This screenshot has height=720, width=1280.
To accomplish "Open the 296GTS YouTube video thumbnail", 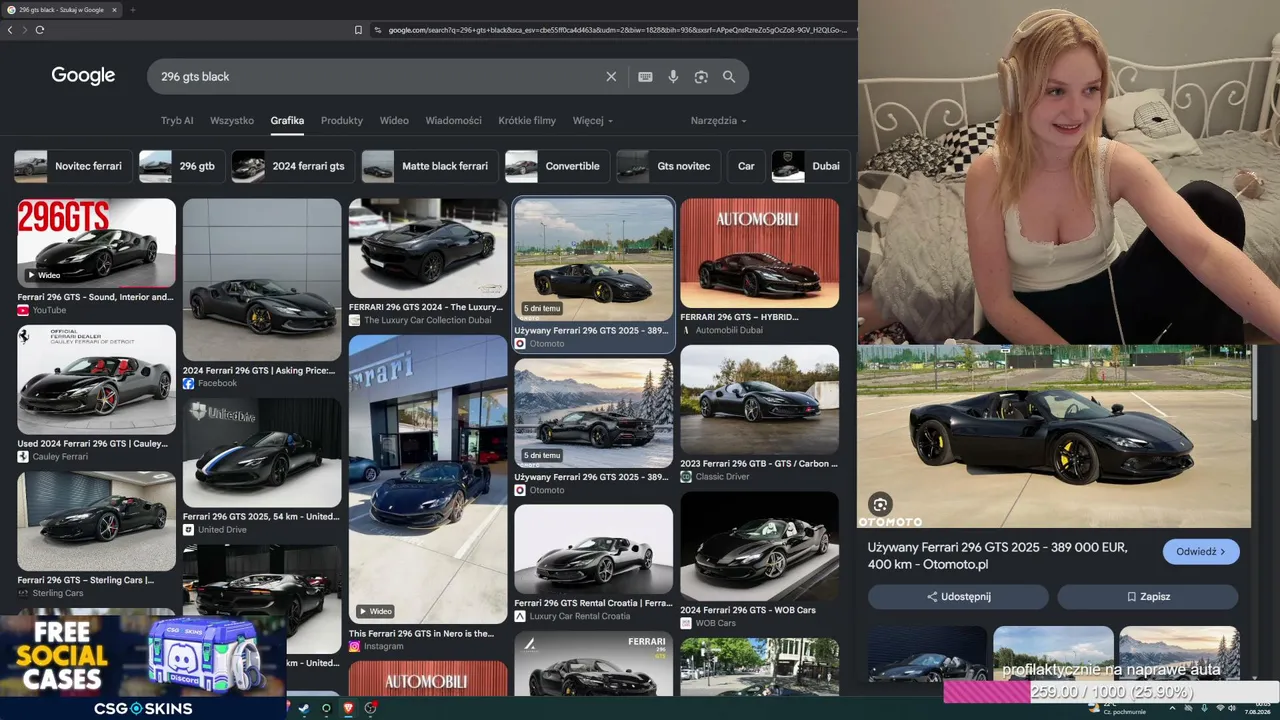I will pyautogui.click(x=96, y=243).
